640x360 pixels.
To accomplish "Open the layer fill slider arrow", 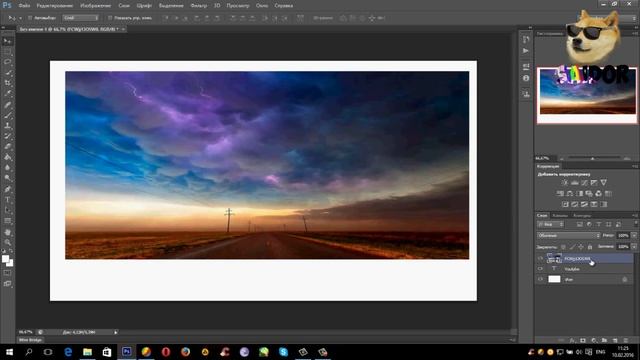I will pos(634,247).
